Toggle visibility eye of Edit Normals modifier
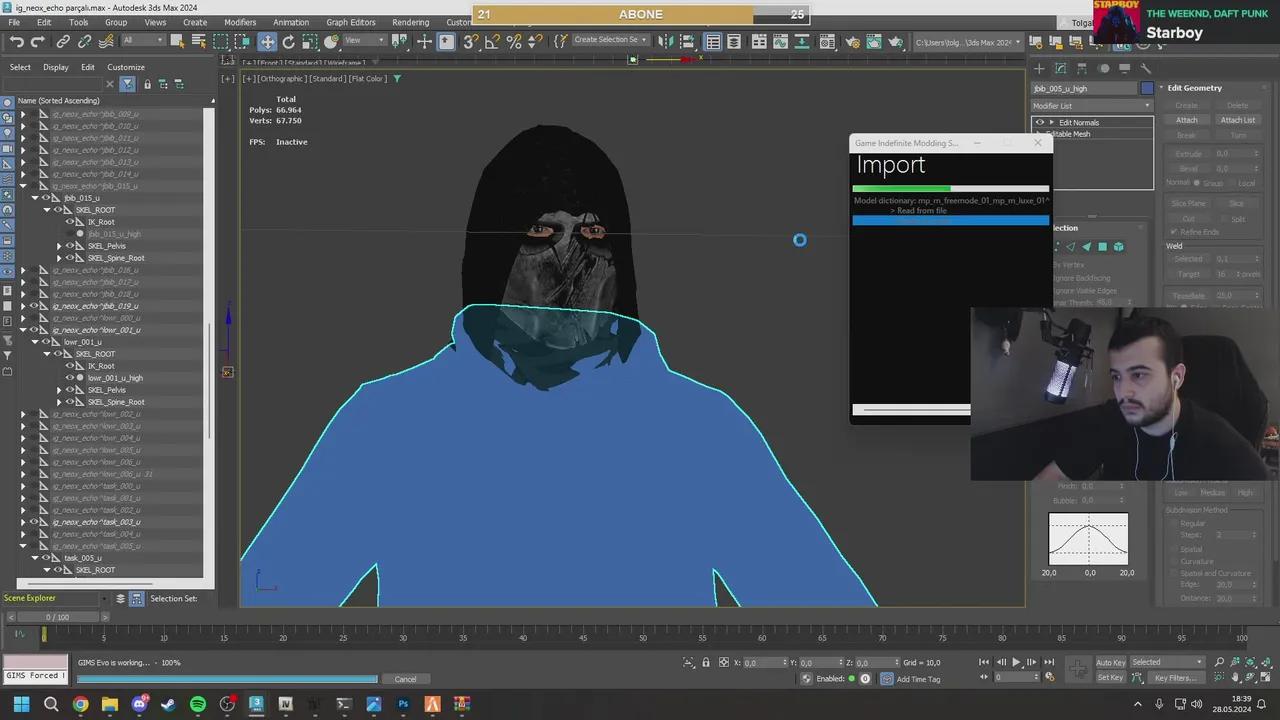Image resolution: width=1280 pixels, height=720 pixels. (x=1040, y=122)
